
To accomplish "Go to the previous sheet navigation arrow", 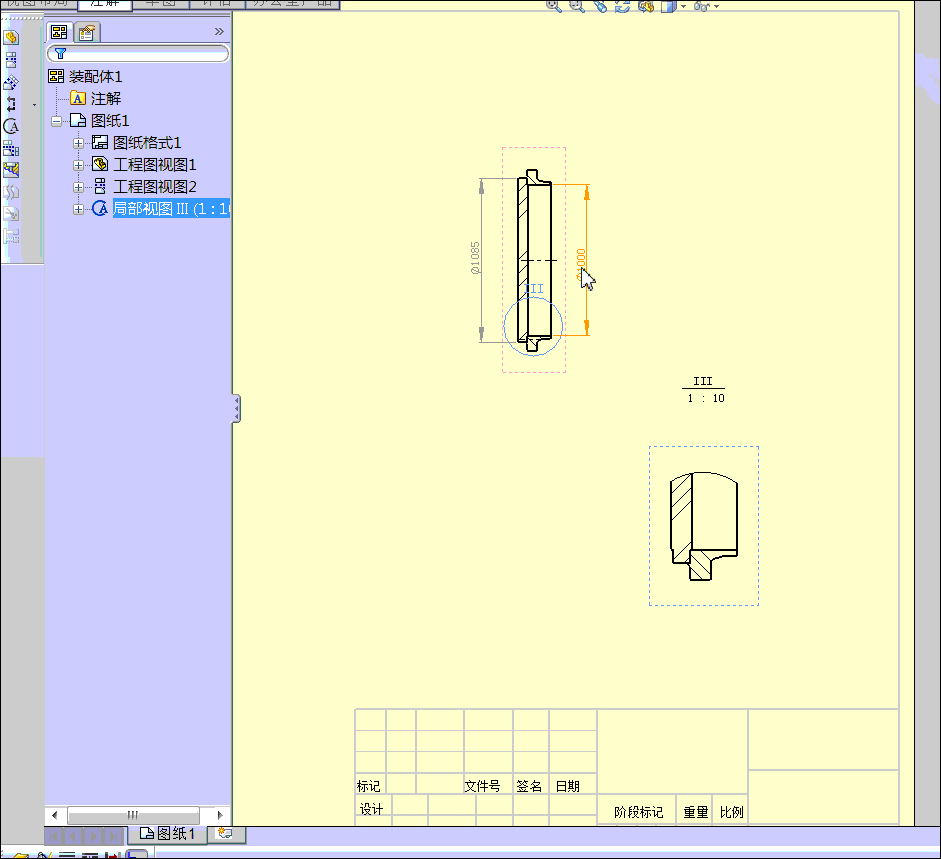I will pyautogui.click(x=73, y=835).
